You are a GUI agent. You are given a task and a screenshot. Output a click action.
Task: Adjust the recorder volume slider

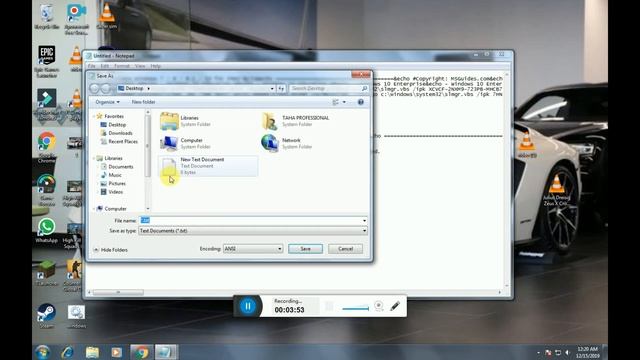[355, 309]
